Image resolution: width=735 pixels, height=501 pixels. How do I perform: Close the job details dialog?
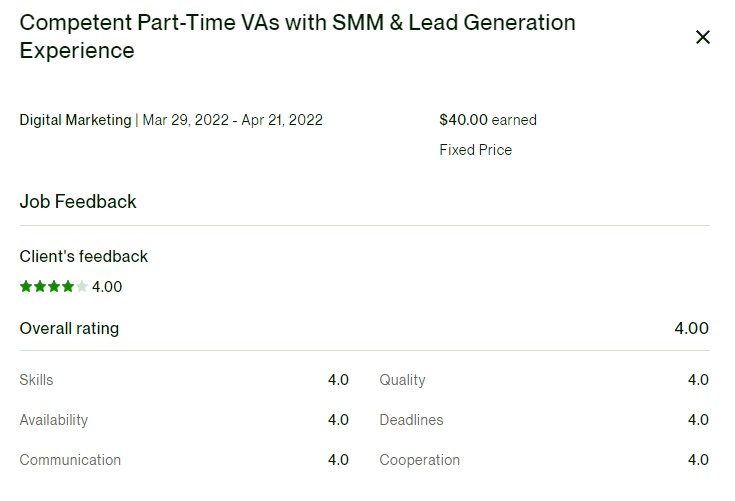click(x=702, y=37)
